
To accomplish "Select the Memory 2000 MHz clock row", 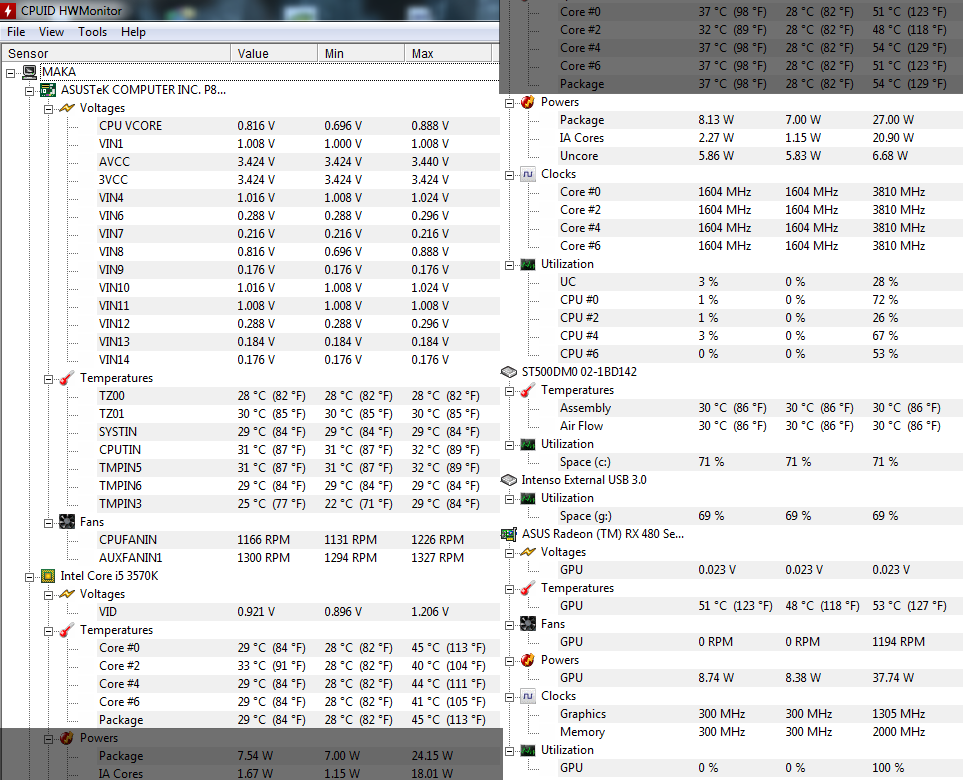I will 760,732.
